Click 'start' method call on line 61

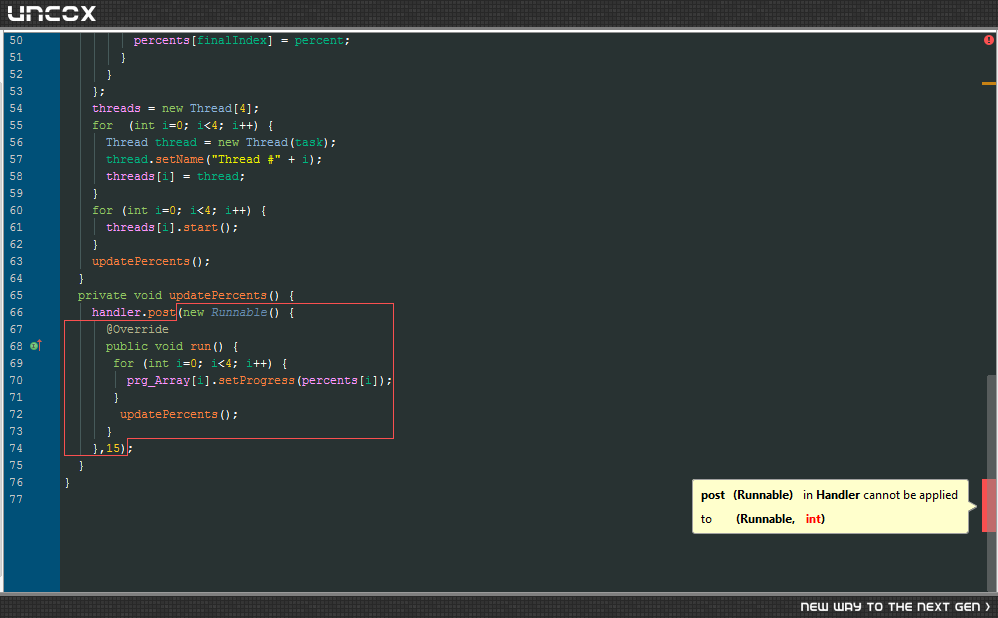[200, 227]
